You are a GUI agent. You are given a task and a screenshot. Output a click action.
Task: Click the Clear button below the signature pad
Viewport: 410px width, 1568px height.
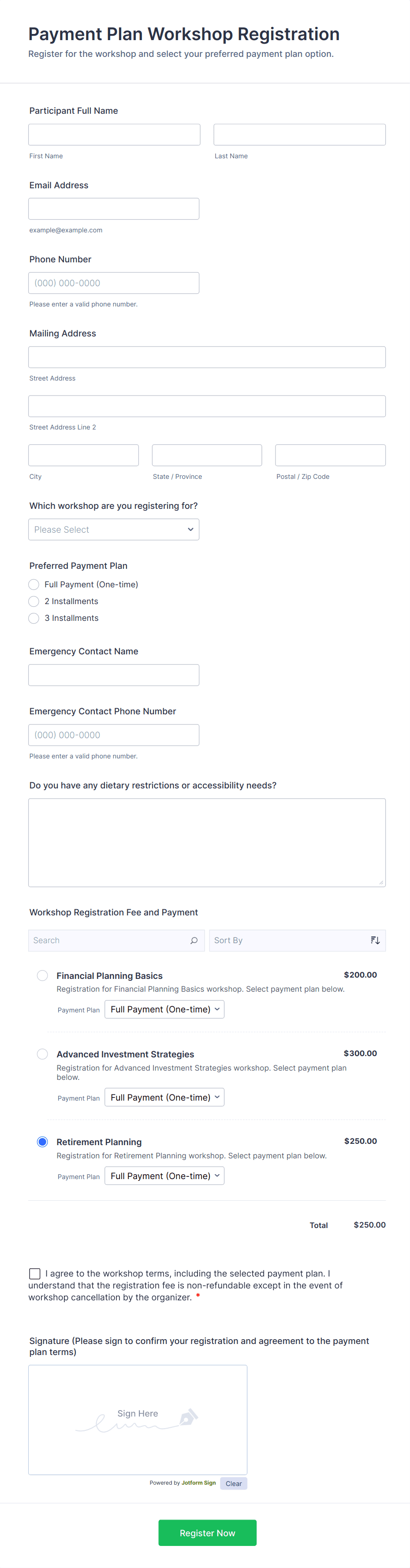[234, 1483]
